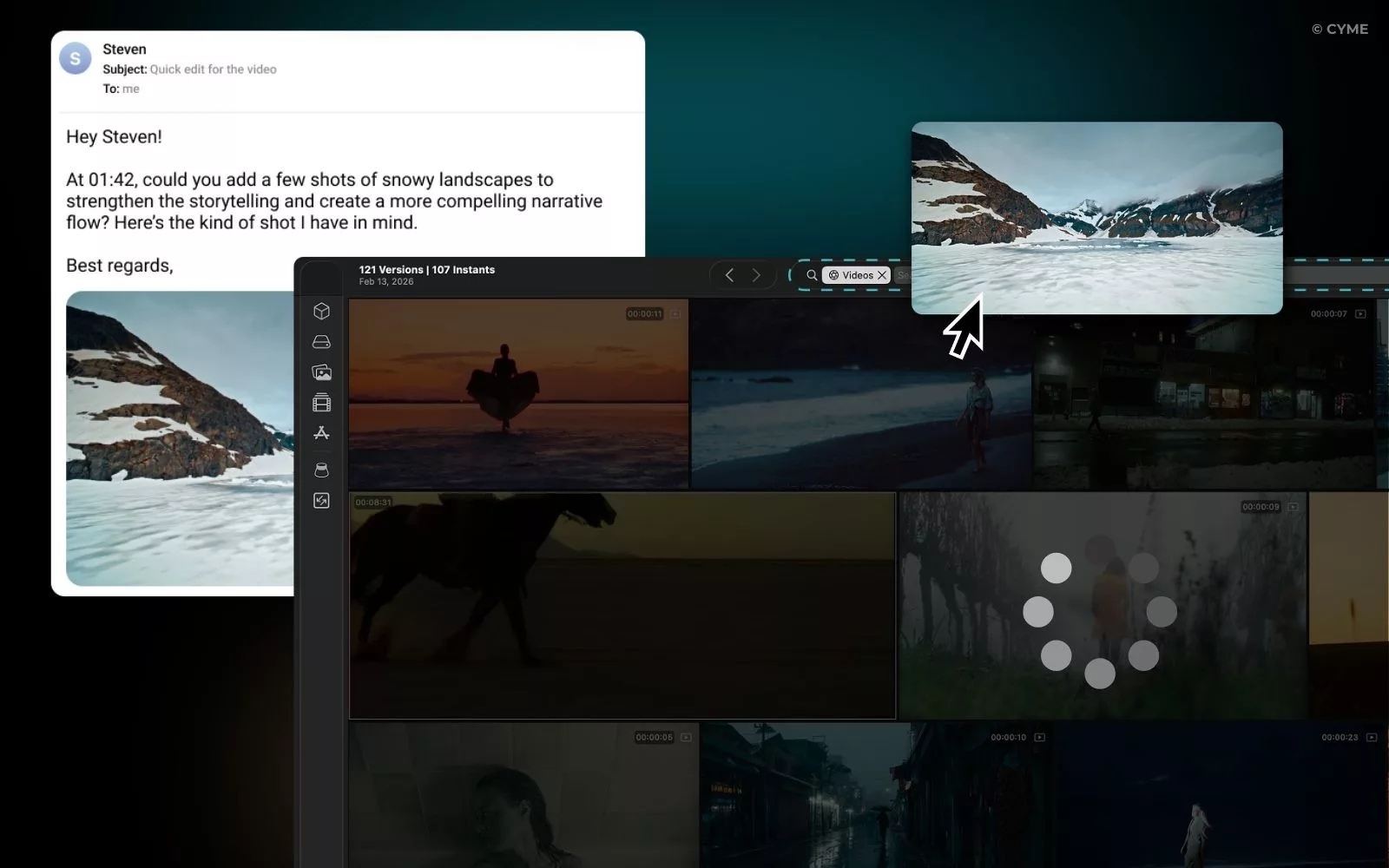Click the magnifier search icon in the toolbar

[811, 274]
